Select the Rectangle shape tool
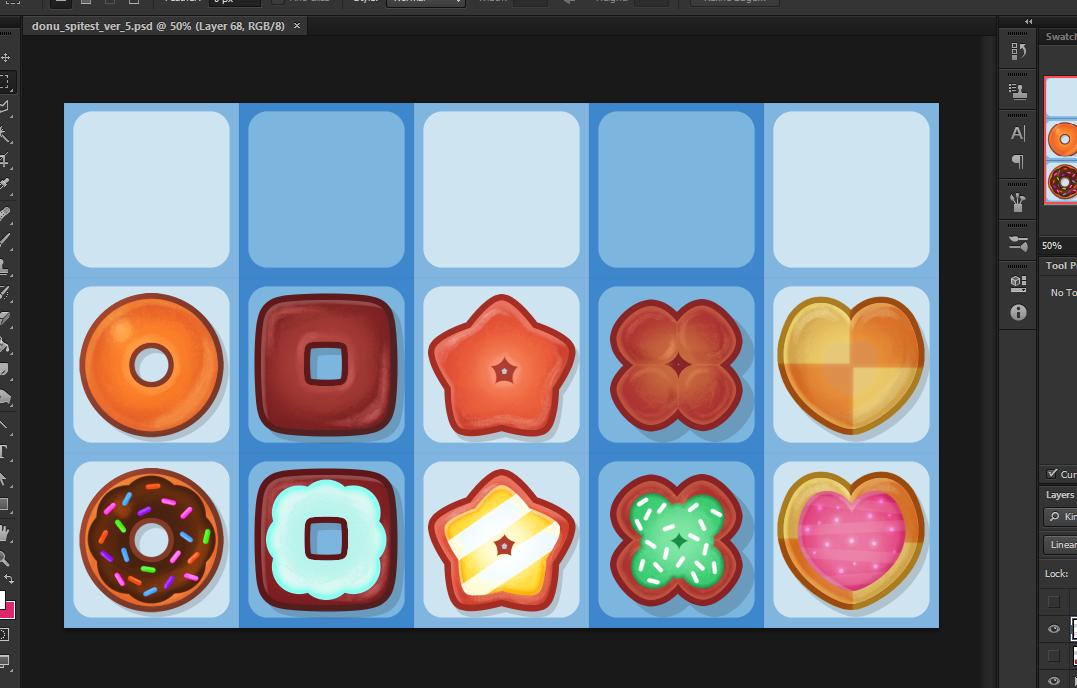1077x688 pixels. click(x=4, y=504)
